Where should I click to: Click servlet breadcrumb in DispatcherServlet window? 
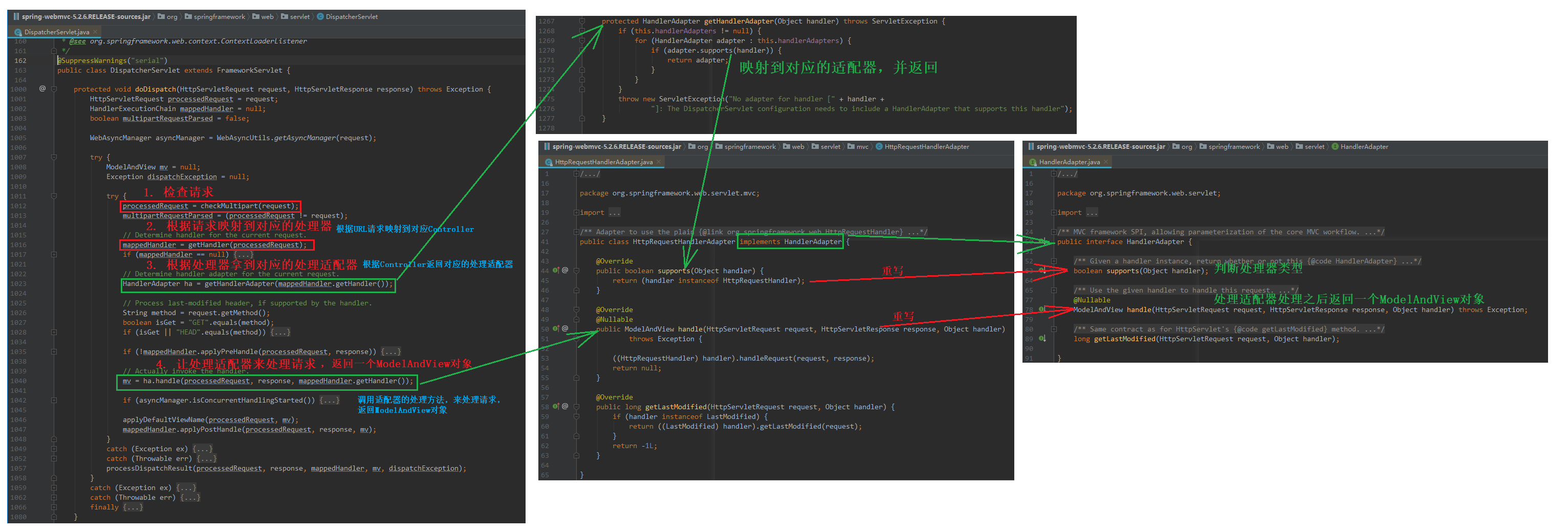click(295, 17)
